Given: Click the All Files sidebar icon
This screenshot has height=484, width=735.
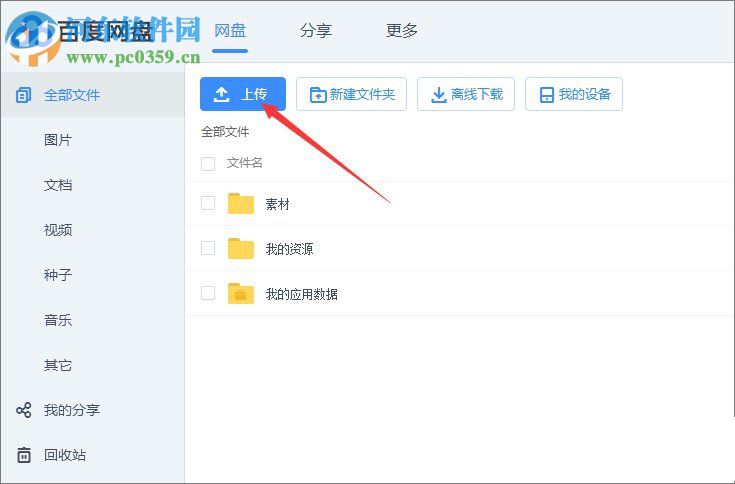Looking at the screenshot, I should (x=23, y=95).
